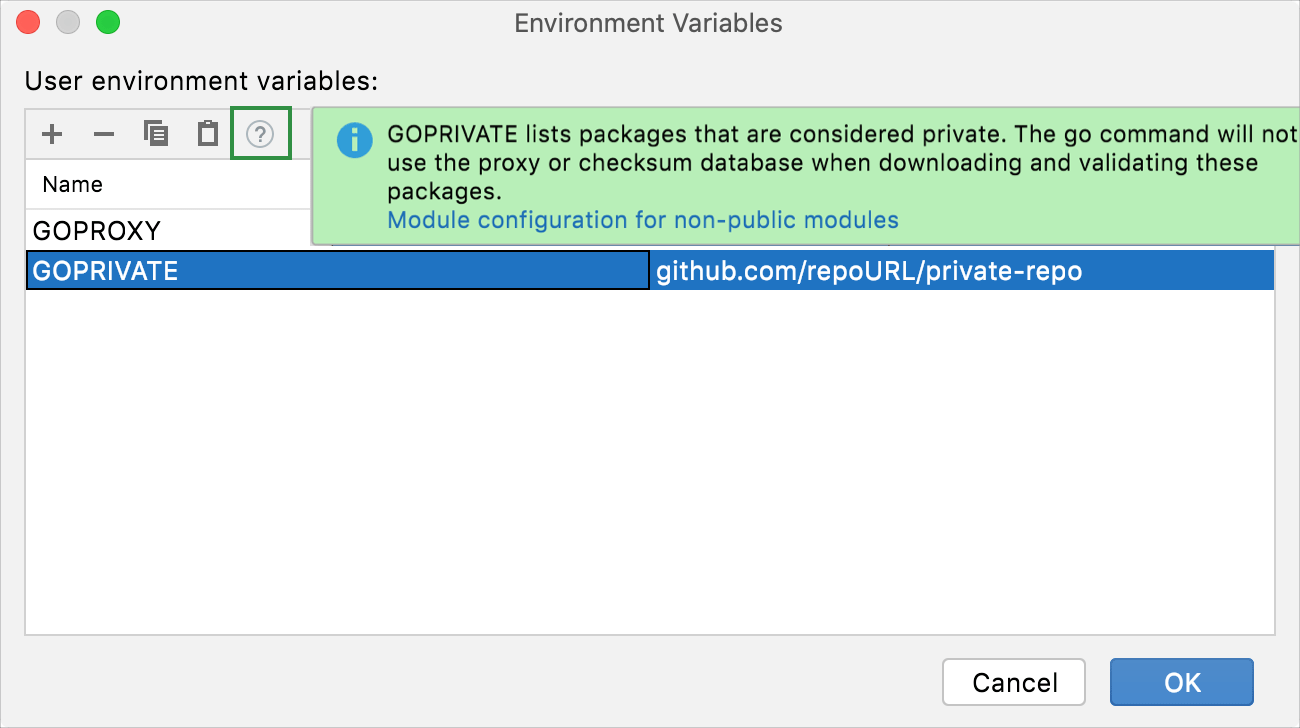Select the highlighted help question-mark icon
Screen dimensions: 1300x728
[x=260, y=133]
